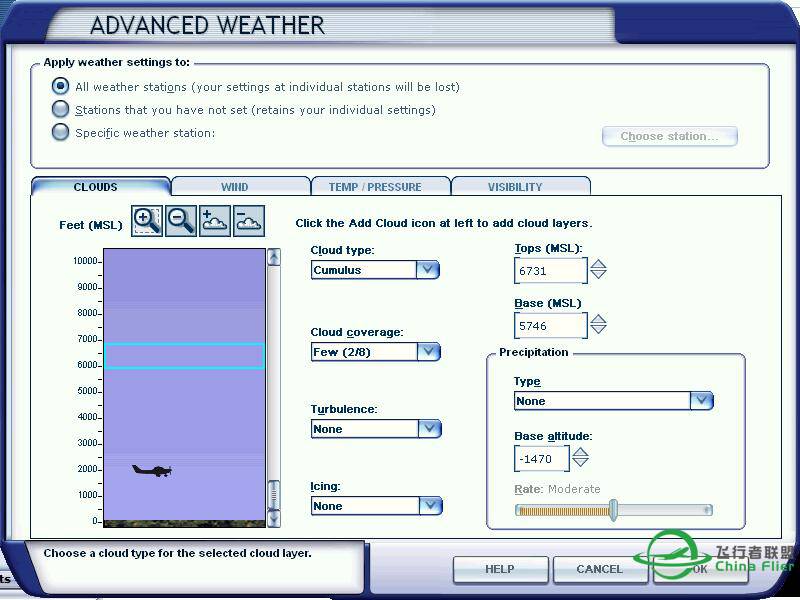Select Stations that you have not set option
The width and height of the screenshot is (800, 600).
point(60,109)
